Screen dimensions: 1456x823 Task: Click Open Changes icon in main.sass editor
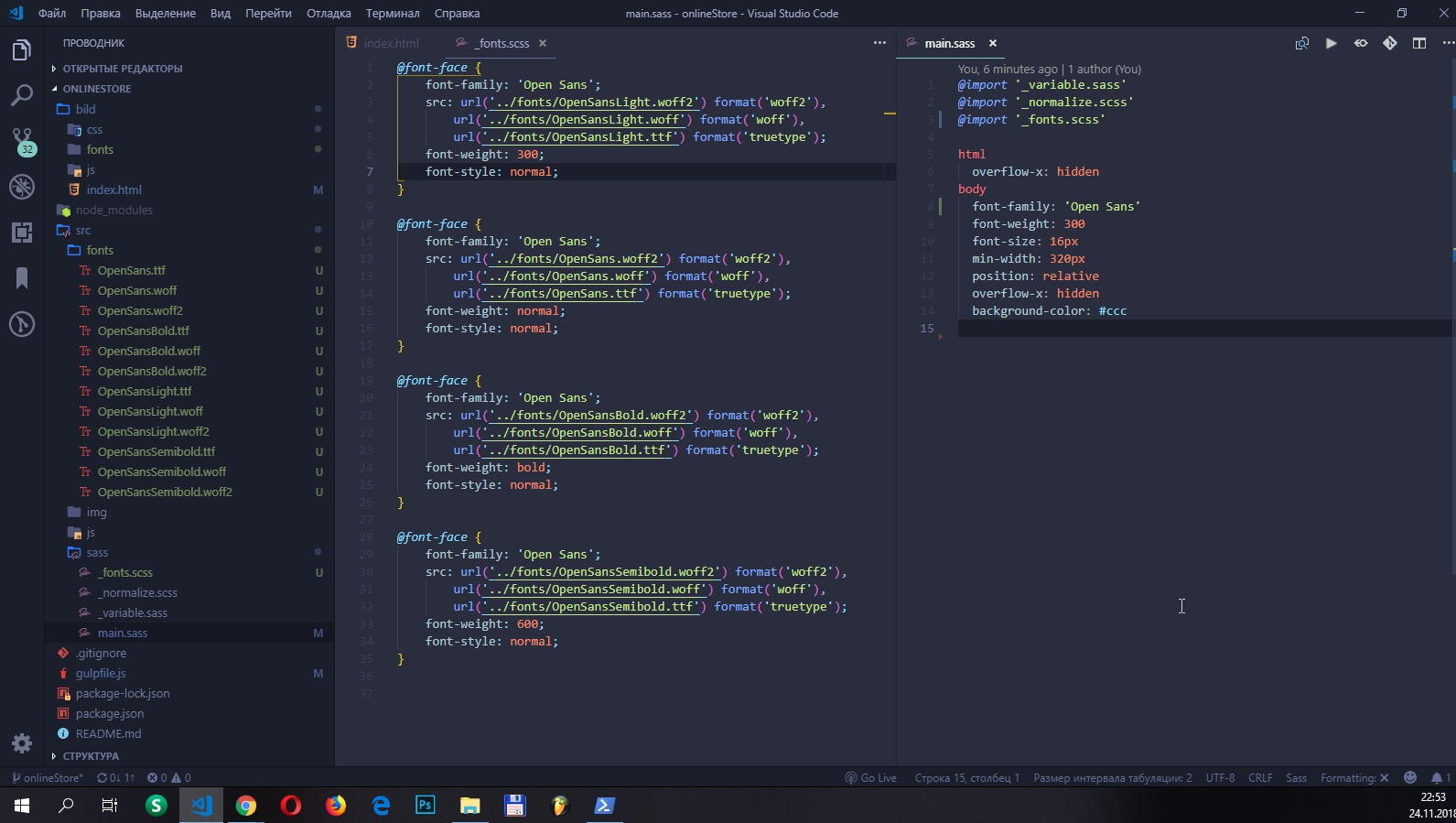tap(1301, 43)
